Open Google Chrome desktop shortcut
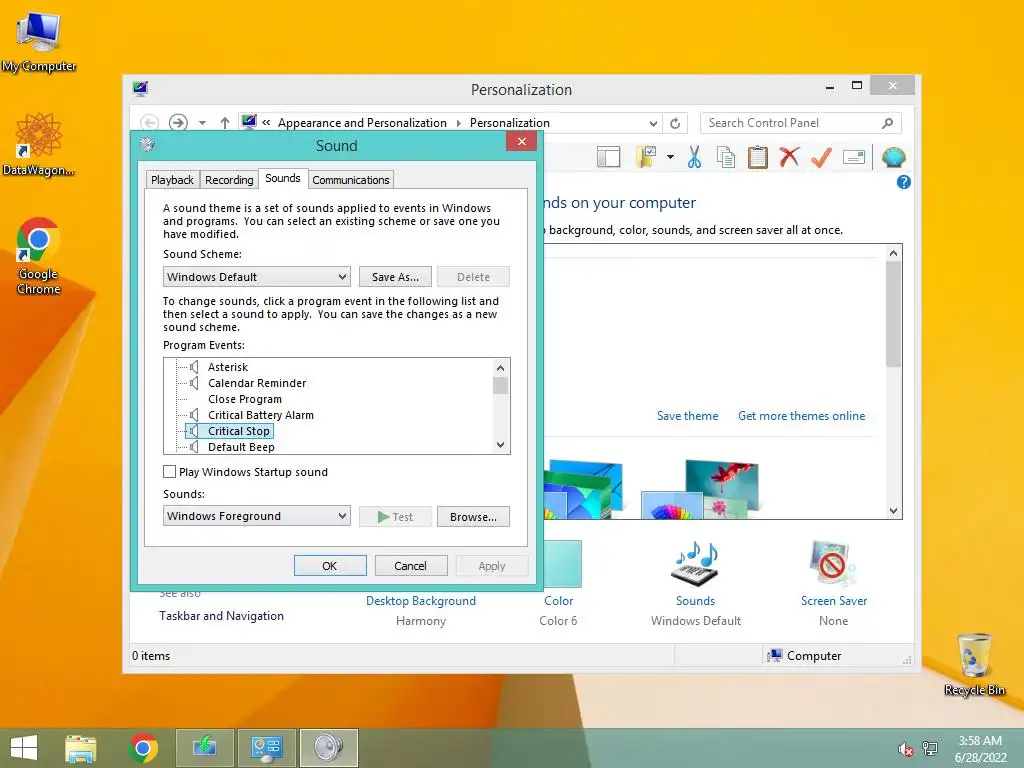 [39, 255]
